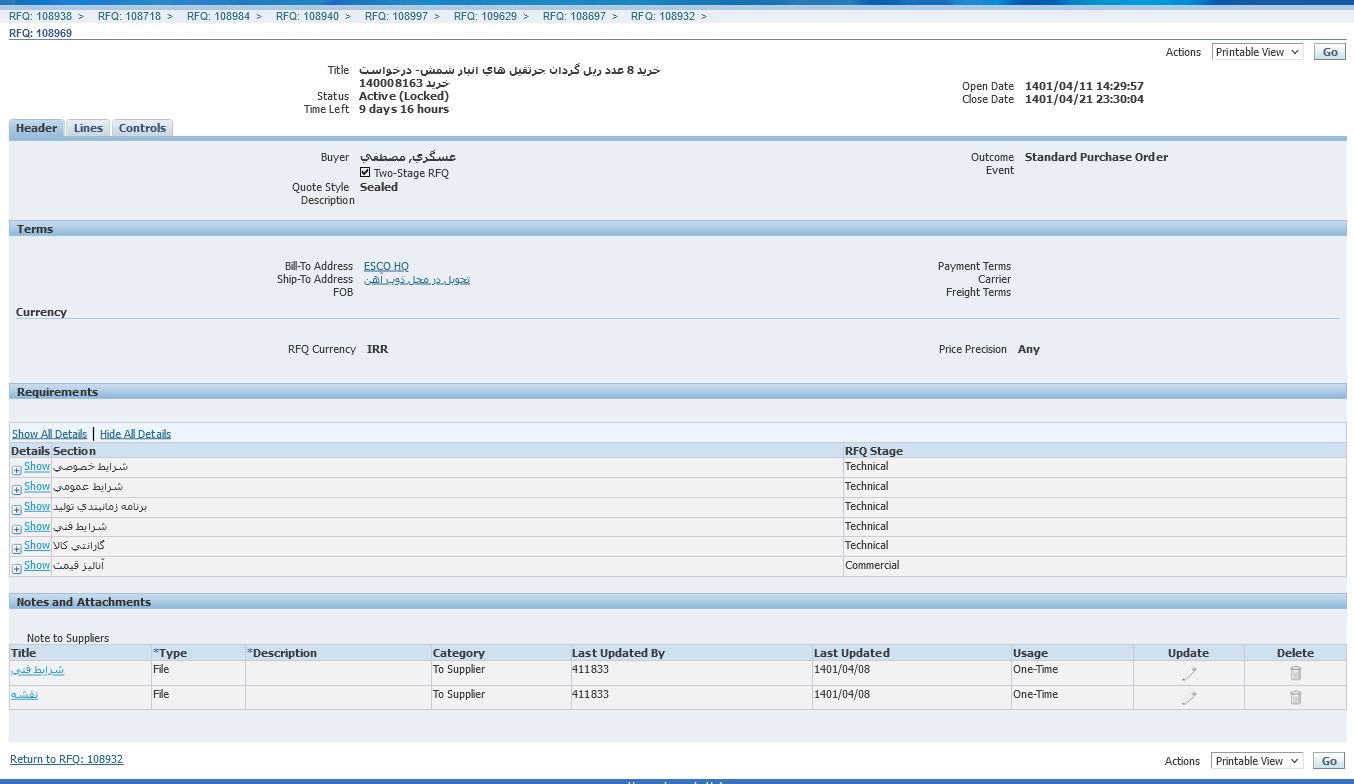
Task: Switch to the Header tab
Action: pyautogui.click(x=37, y=128)
